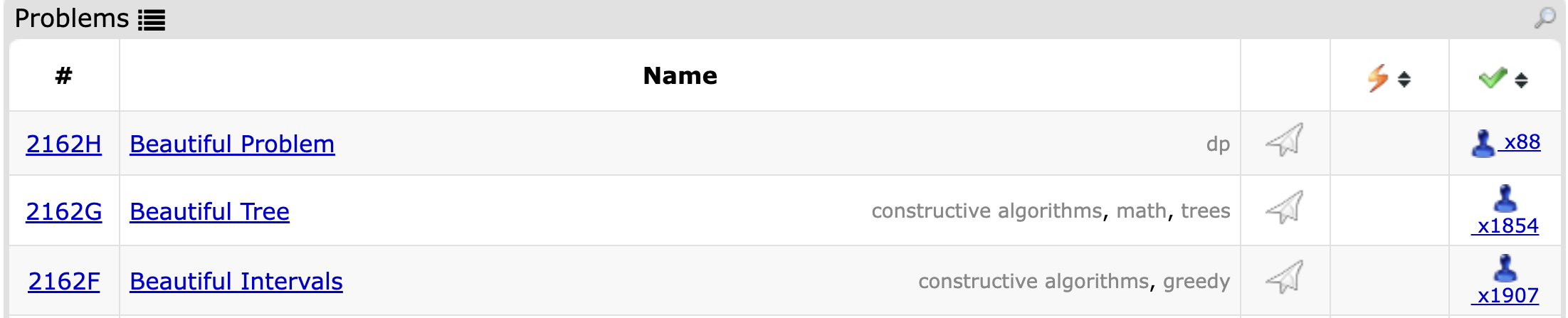Select the constructive algorithms tag for Beautiful Tree
The width and height of the screenshot is (1568, 318).
986,211
